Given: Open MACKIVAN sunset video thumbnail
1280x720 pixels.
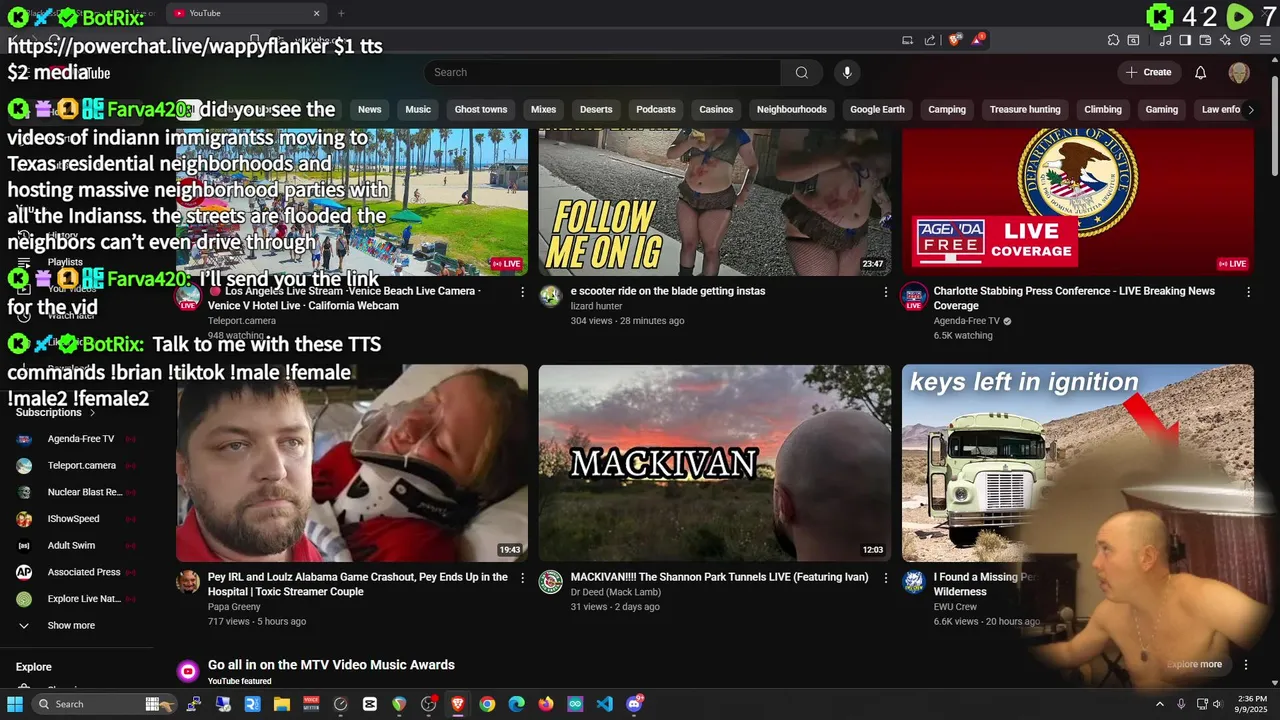Looking at the screenshot, I should coord(715,463).
